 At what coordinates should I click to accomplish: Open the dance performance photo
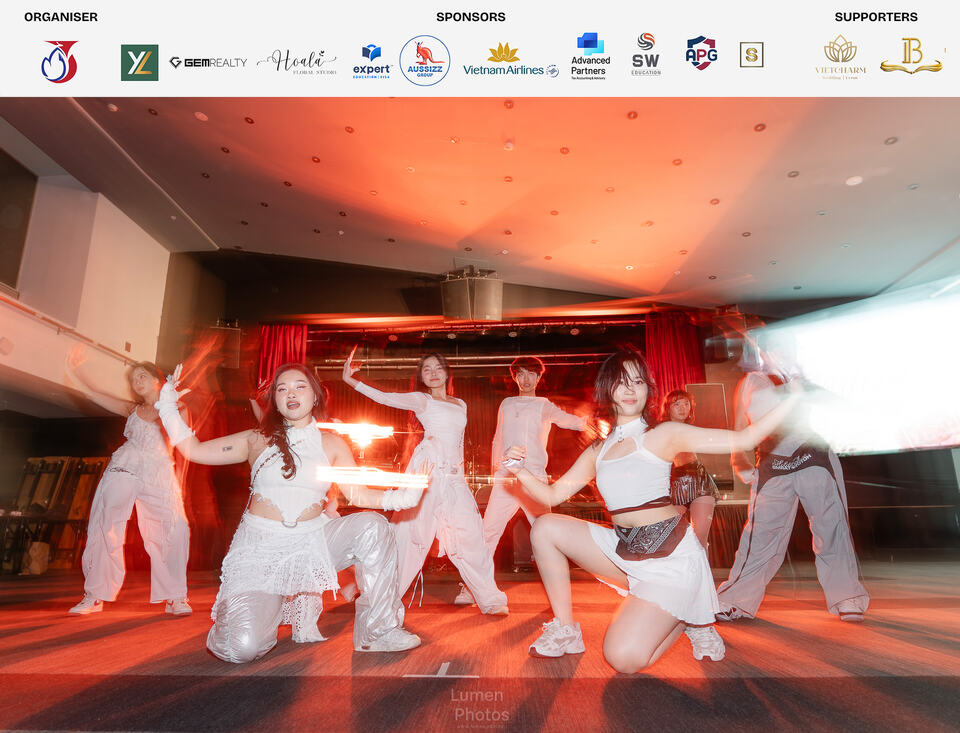(480, 415)
